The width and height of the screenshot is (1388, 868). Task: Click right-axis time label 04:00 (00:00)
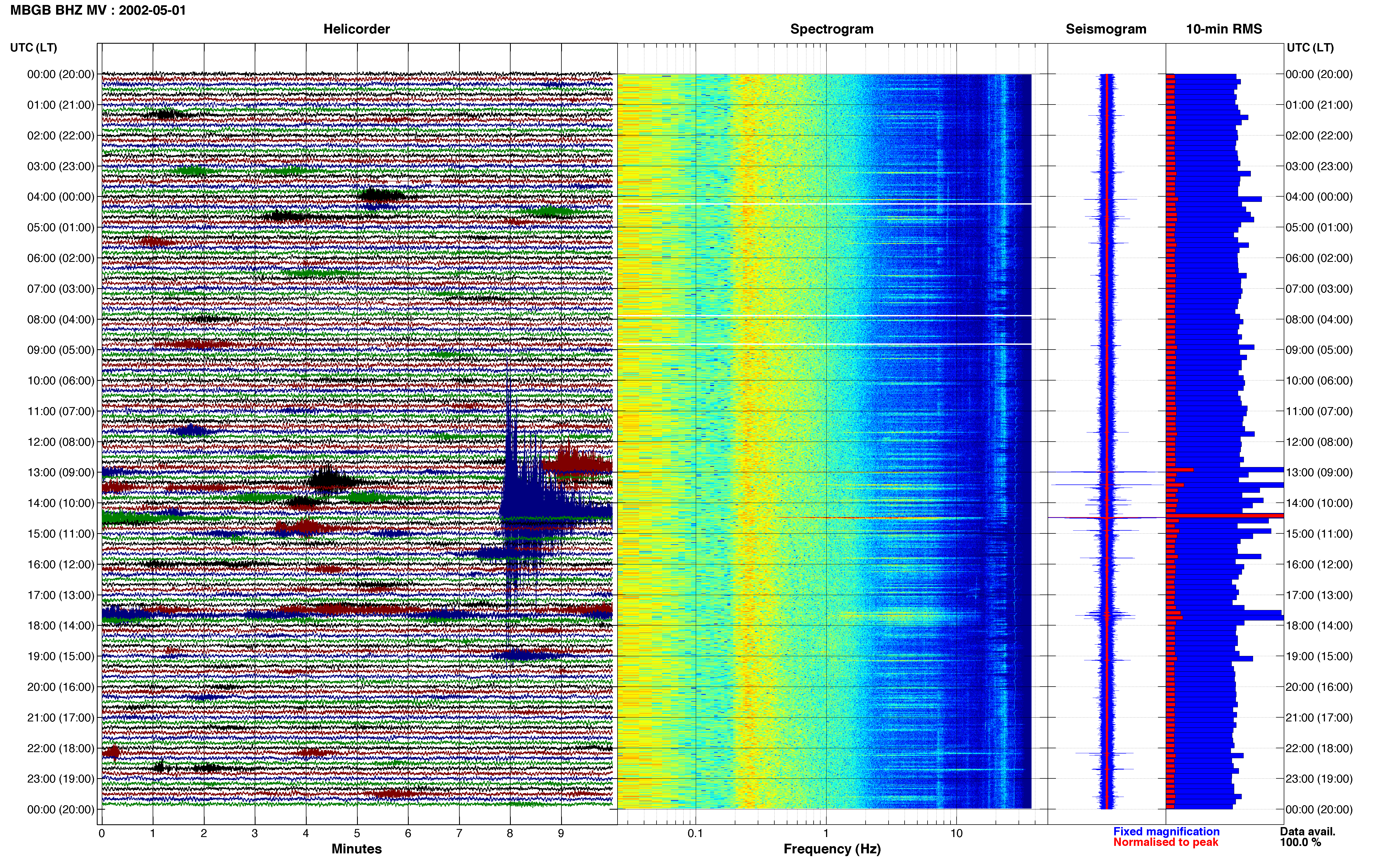coord(1319,197)
